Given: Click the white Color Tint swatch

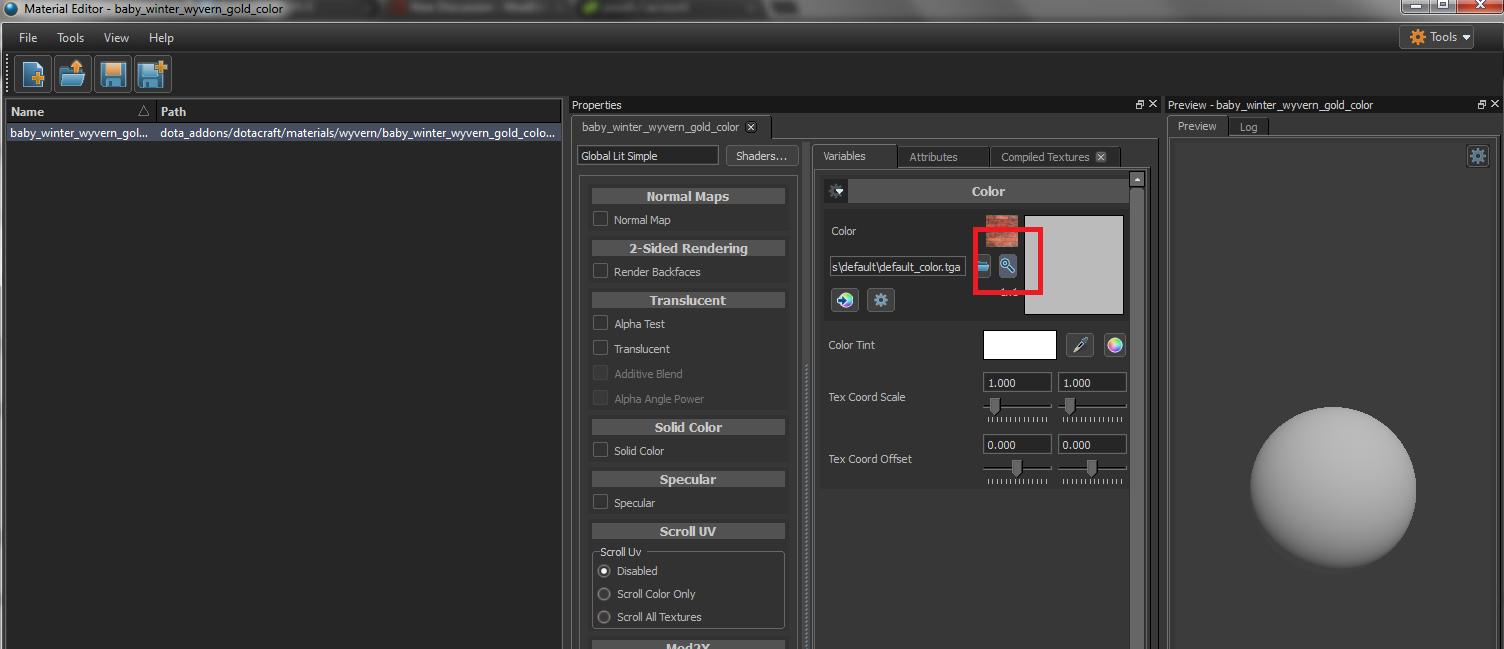Looking at the screenshot, I should point(1019,345).
